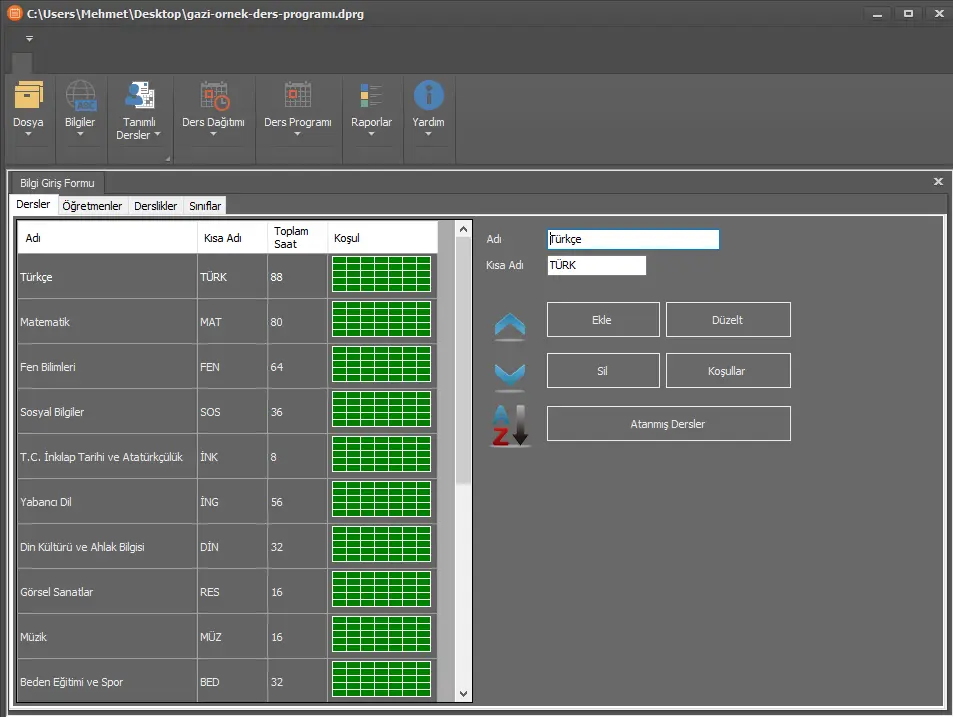Click the Matematik green condition grid
Viewport: 953px width, 717px height.
(x=381, y=320)
